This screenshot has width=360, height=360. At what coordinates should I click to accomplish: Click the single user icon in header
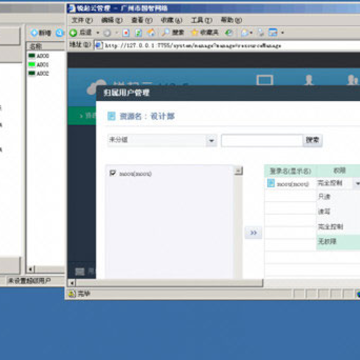coord(309,80)
